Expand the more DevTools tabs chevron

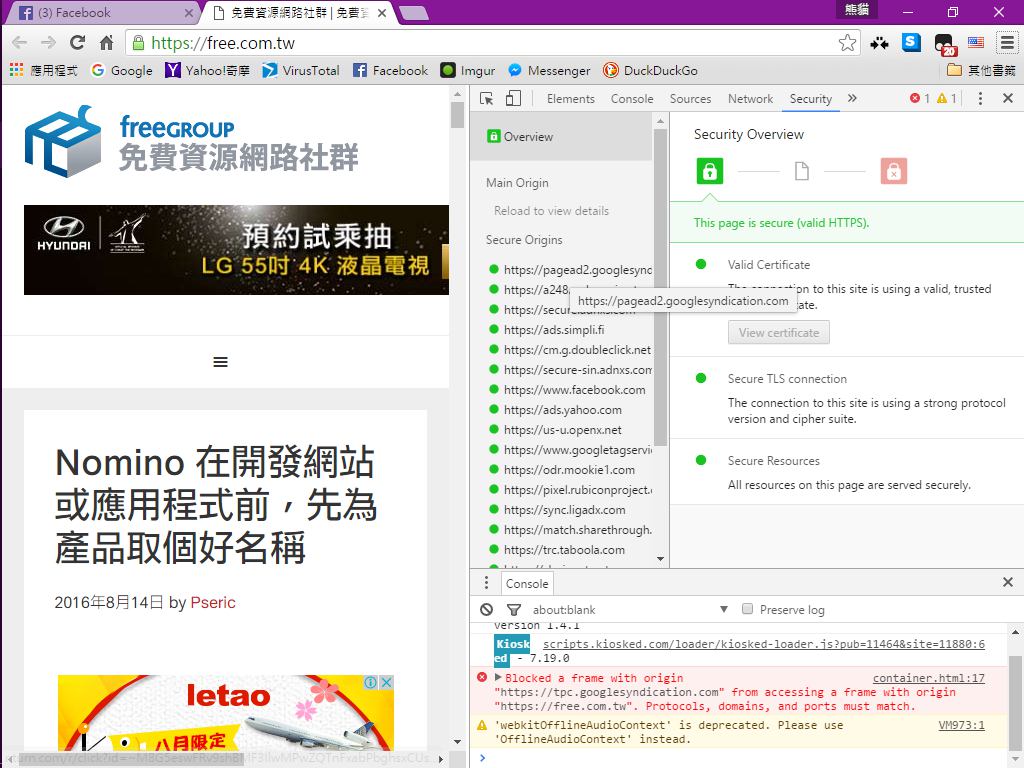852,98
